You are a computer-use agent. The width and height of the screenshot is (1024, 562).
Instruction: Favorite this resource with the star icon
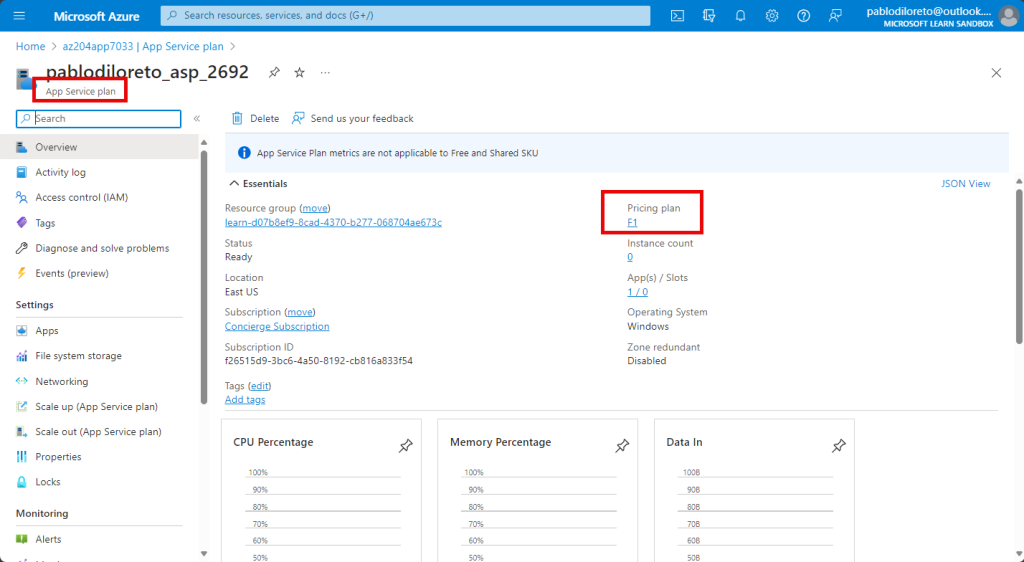299,73
